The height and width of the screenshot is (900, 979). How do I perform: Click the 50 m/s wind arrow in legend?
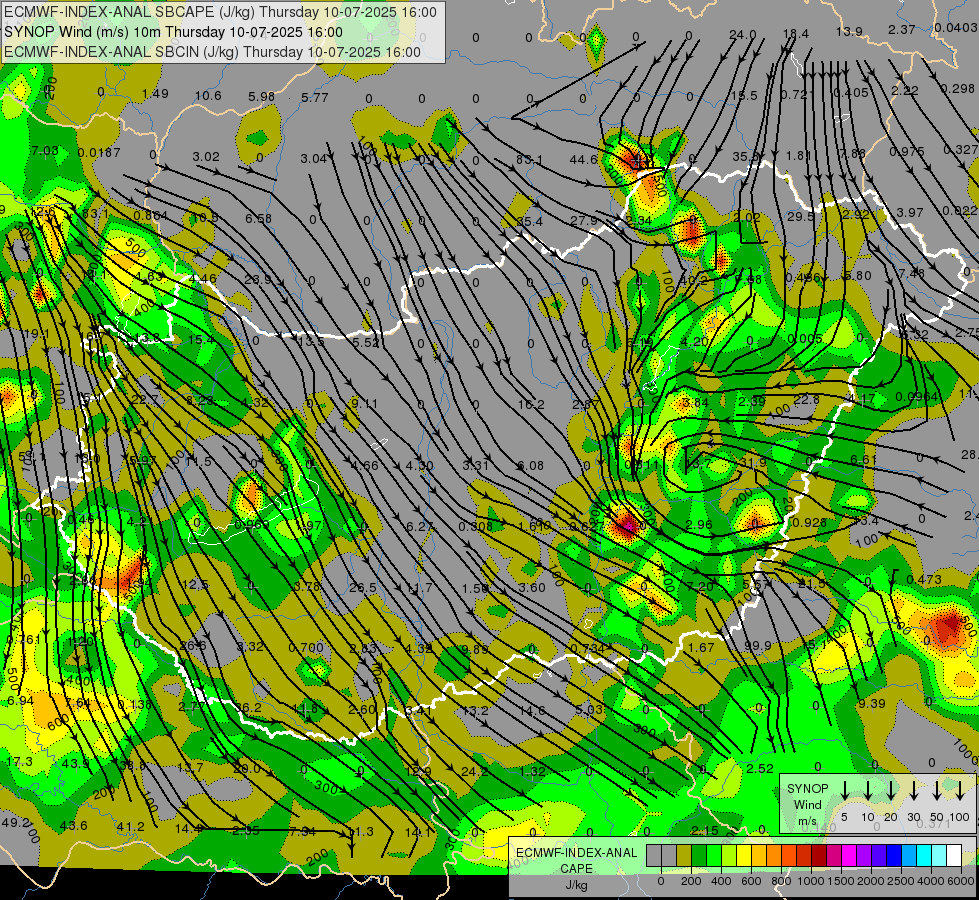(x=937, y=791)
